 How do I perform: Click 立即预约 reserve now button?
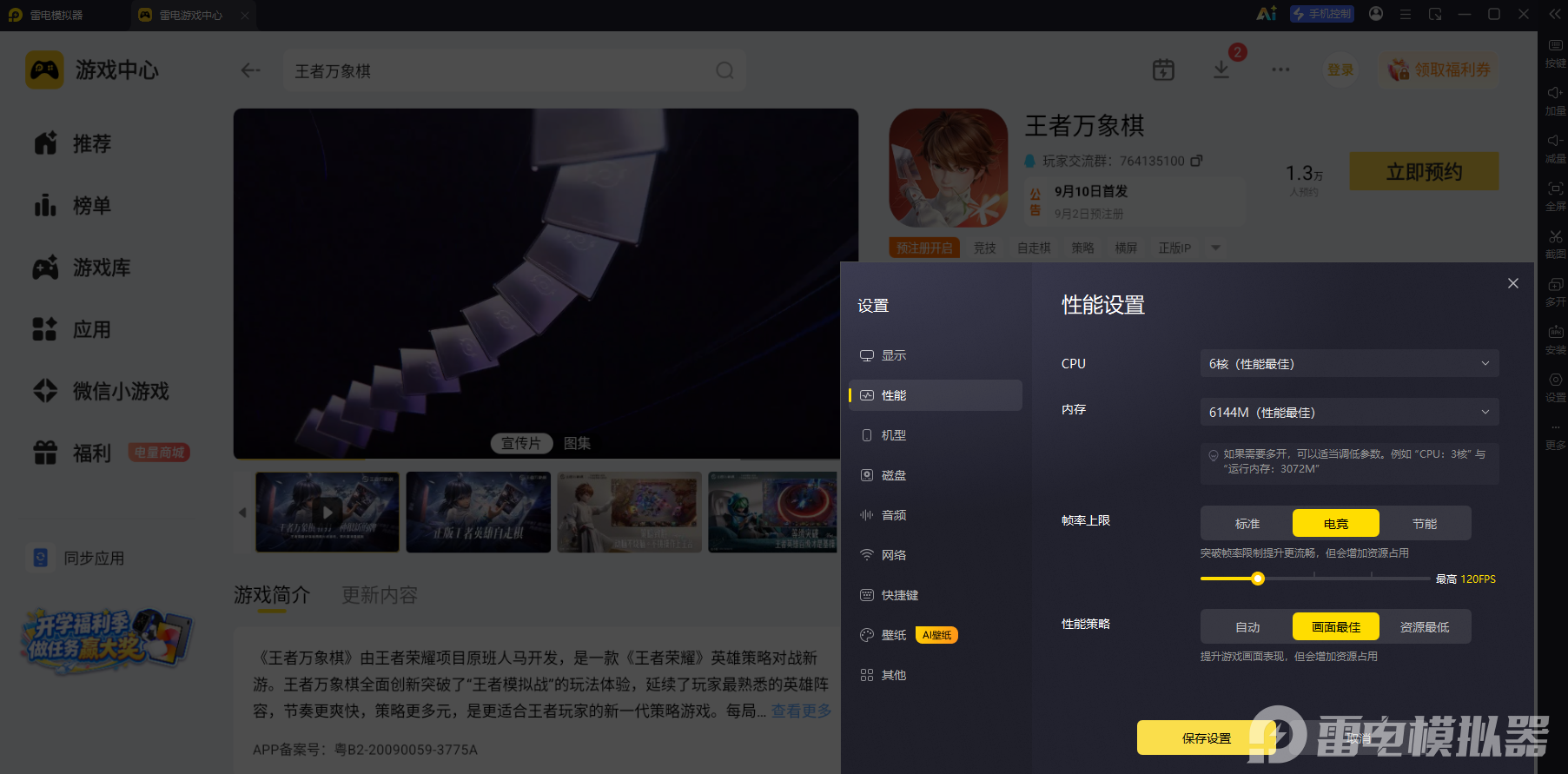[1424, 172]
